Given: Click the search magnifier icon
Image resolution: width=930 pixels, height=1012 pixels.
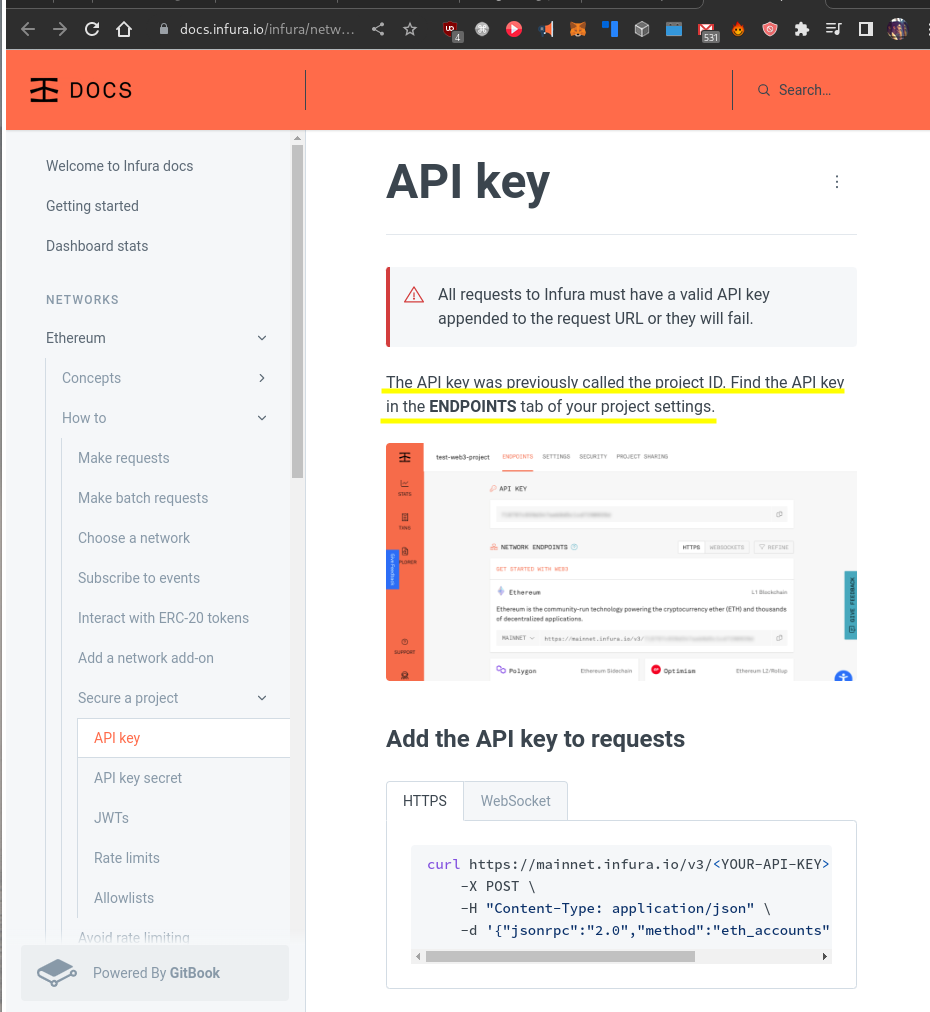Looking at the screenshot, I should (x=763, y=90).
